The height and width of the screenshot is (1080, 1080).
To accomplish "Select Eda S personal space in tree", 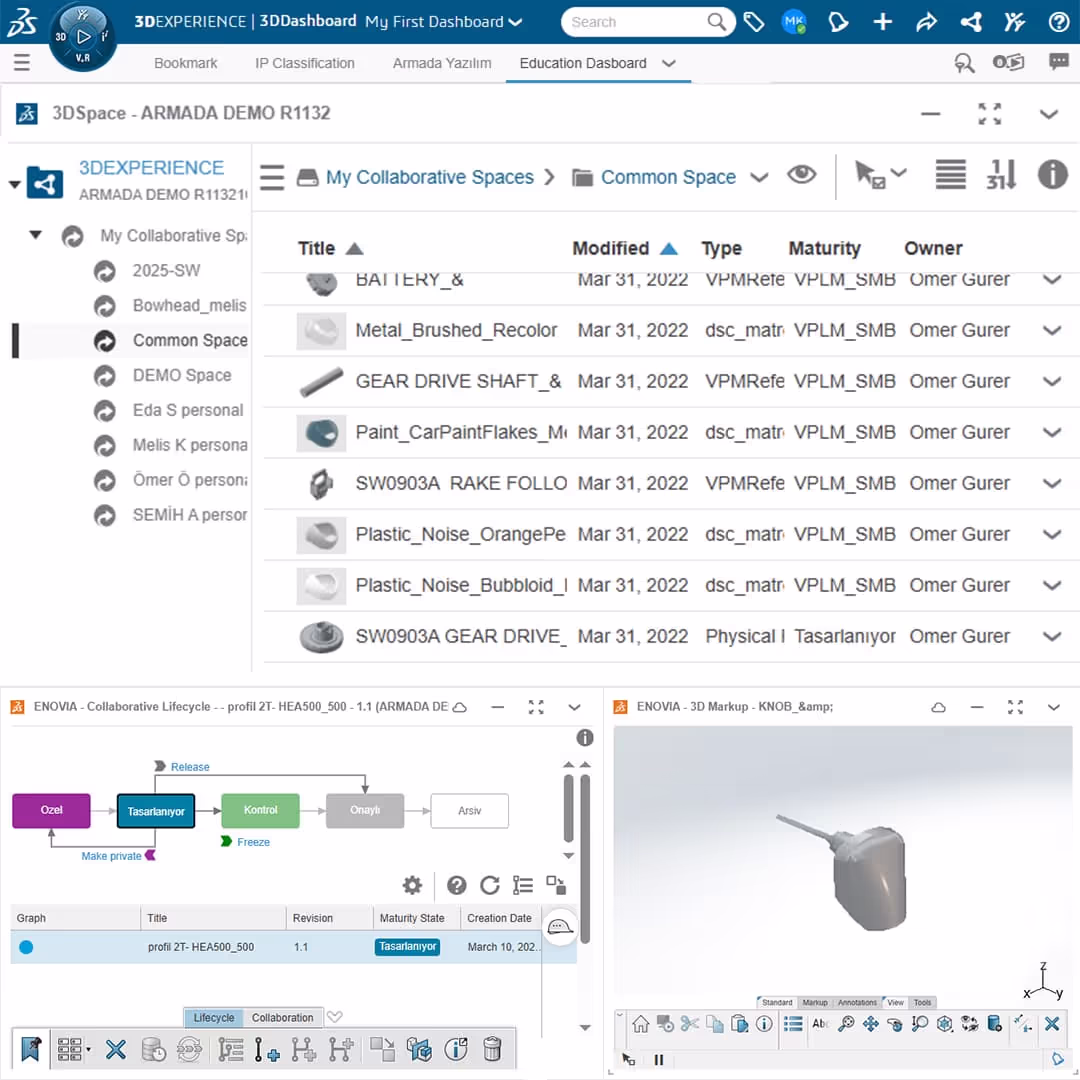I will coord(188,411).
